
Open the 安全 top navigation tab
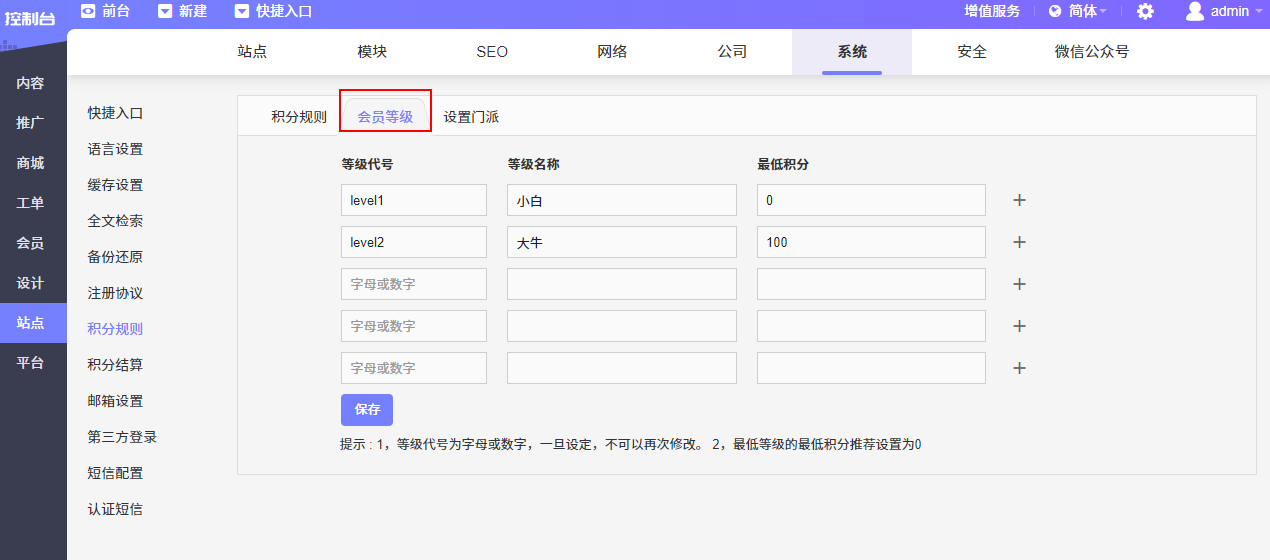pyautogui.click(x=972, y=52)
